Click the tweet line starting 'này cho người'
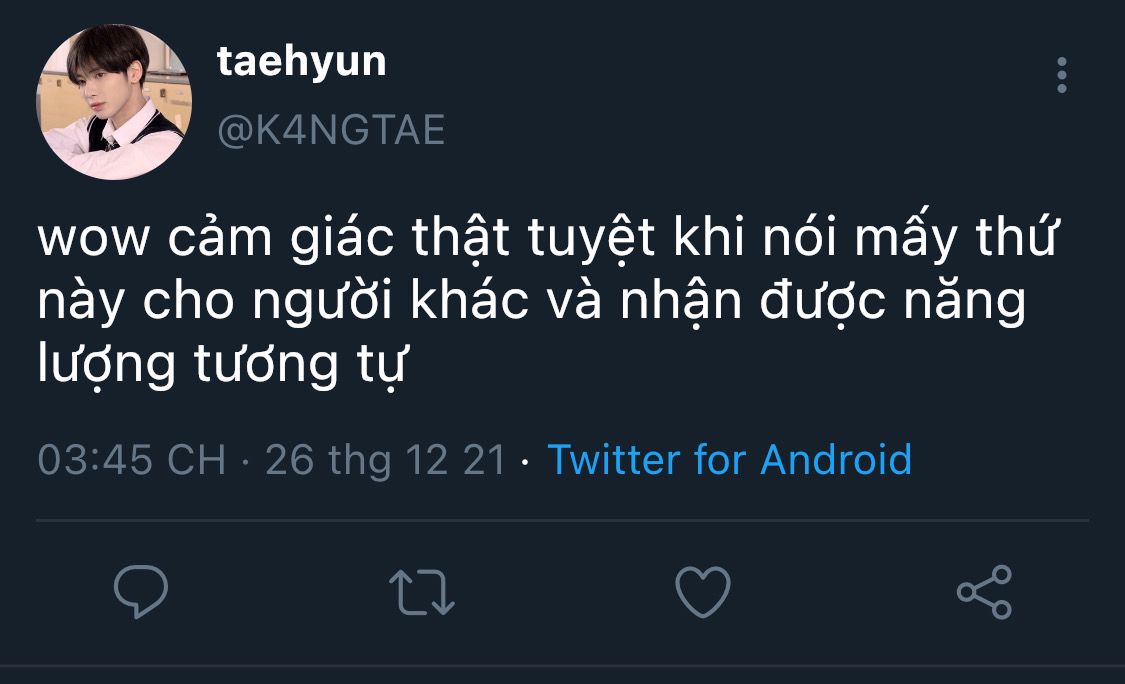Screen dimensions: 1125x684 [x=531, y=301]
